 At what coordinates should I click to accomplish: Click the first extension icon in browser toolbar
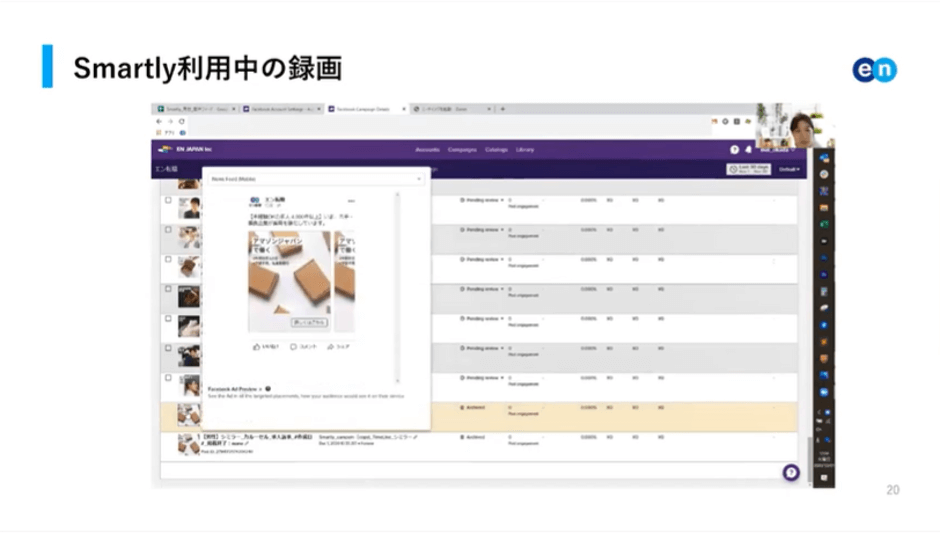point(714,121)
